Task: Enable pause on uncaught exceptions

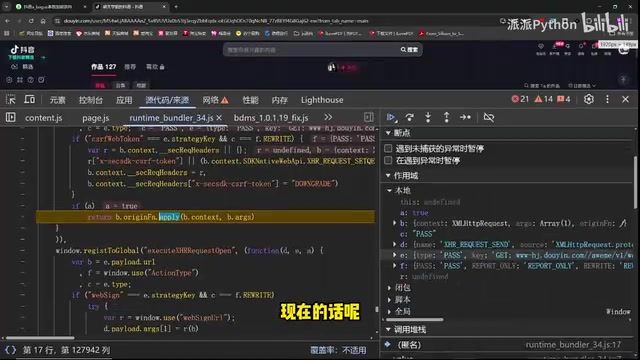Action: pos(388,149)
